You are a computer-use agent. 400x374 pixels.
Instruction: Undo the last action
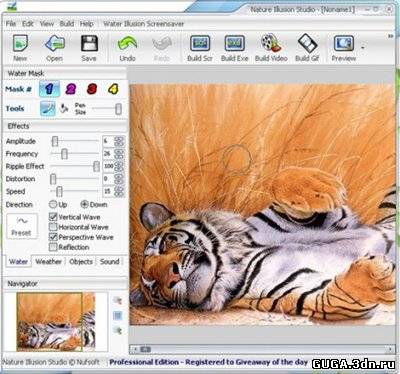pyautogui.click(x=127, y=48)
